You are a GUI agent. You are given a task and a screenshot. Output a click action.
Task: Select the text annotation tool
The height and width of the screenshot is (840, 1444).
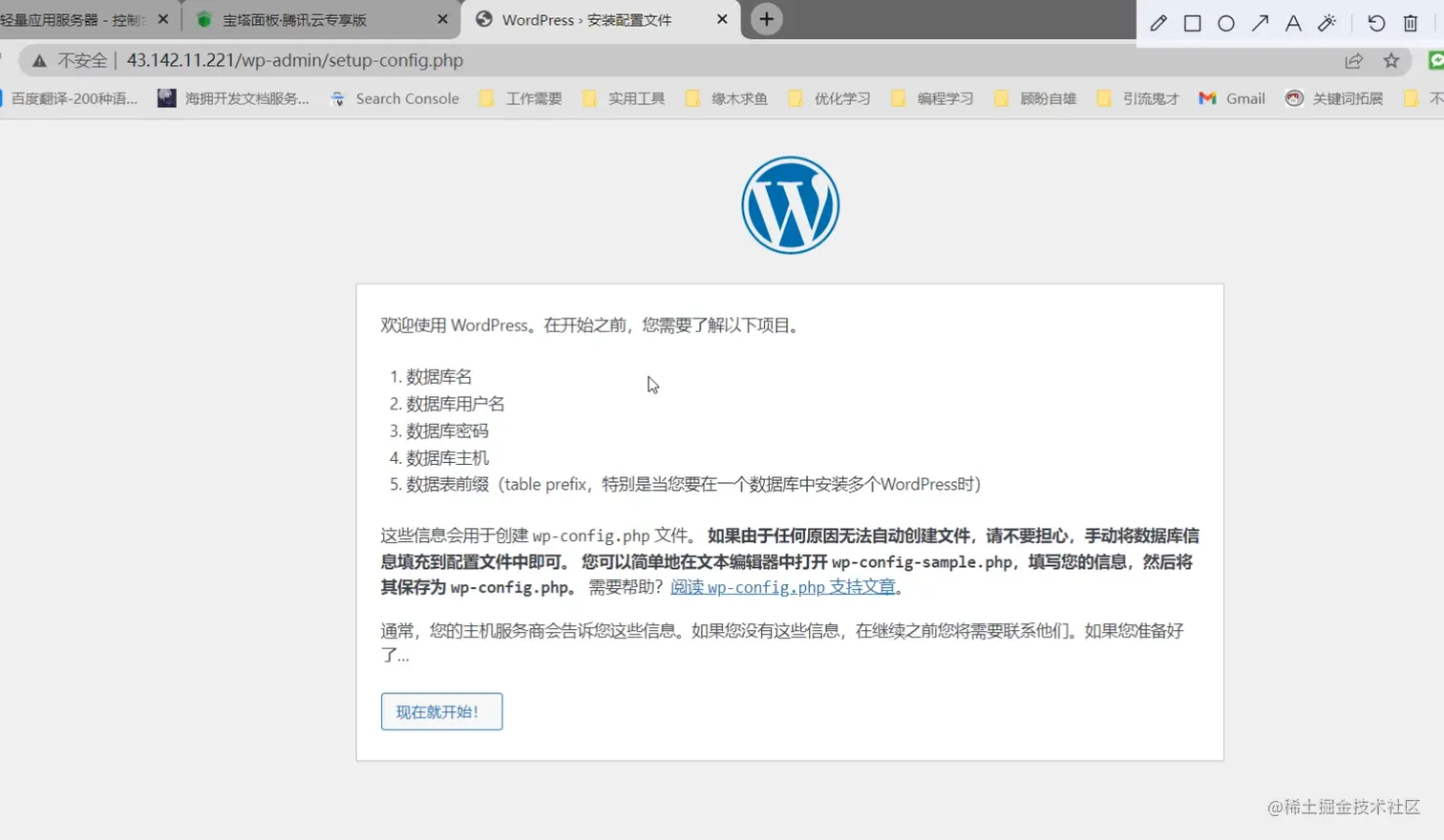[1293, 23]
